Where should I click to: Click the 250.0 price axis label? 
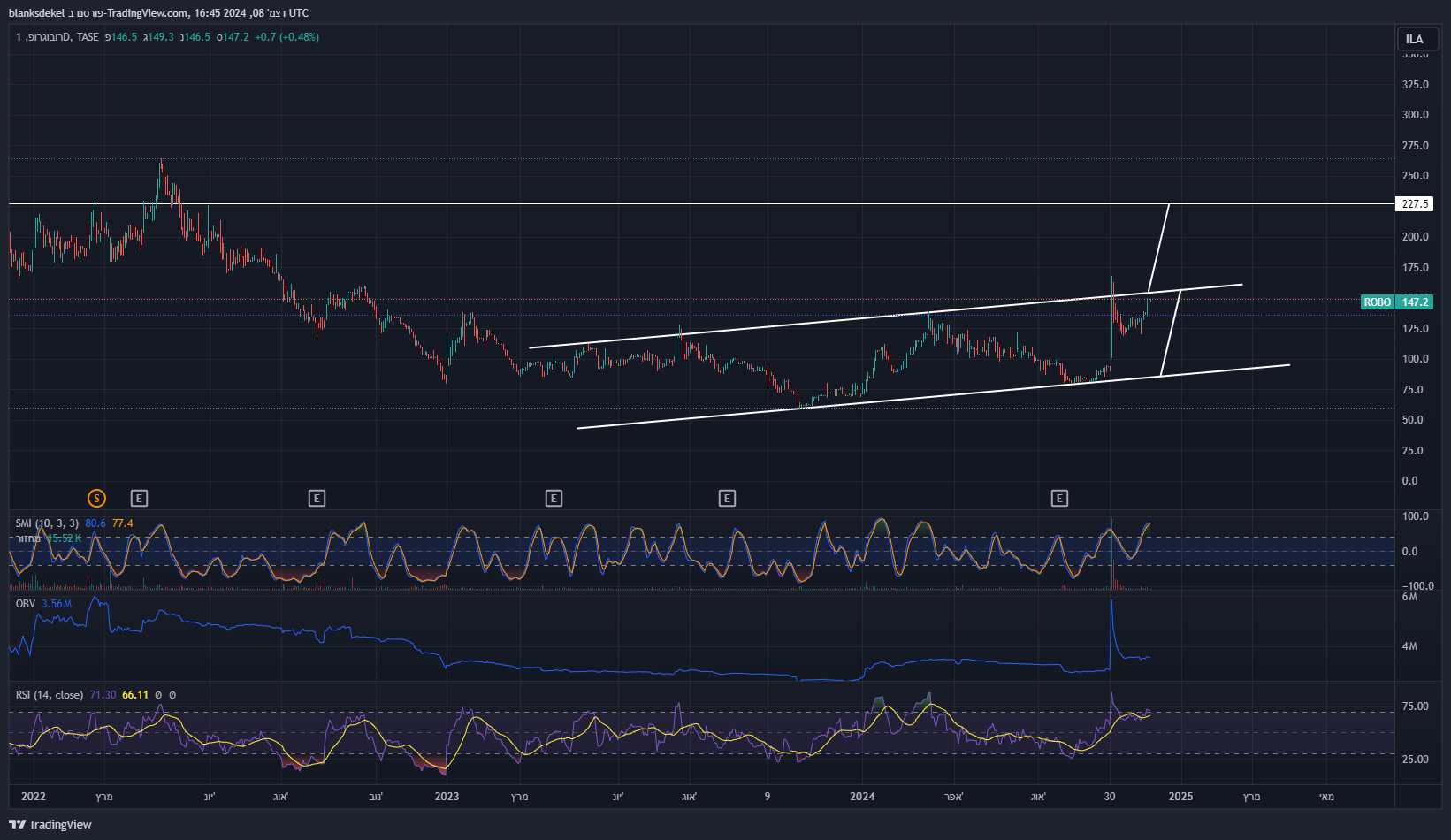[1416, 176]
